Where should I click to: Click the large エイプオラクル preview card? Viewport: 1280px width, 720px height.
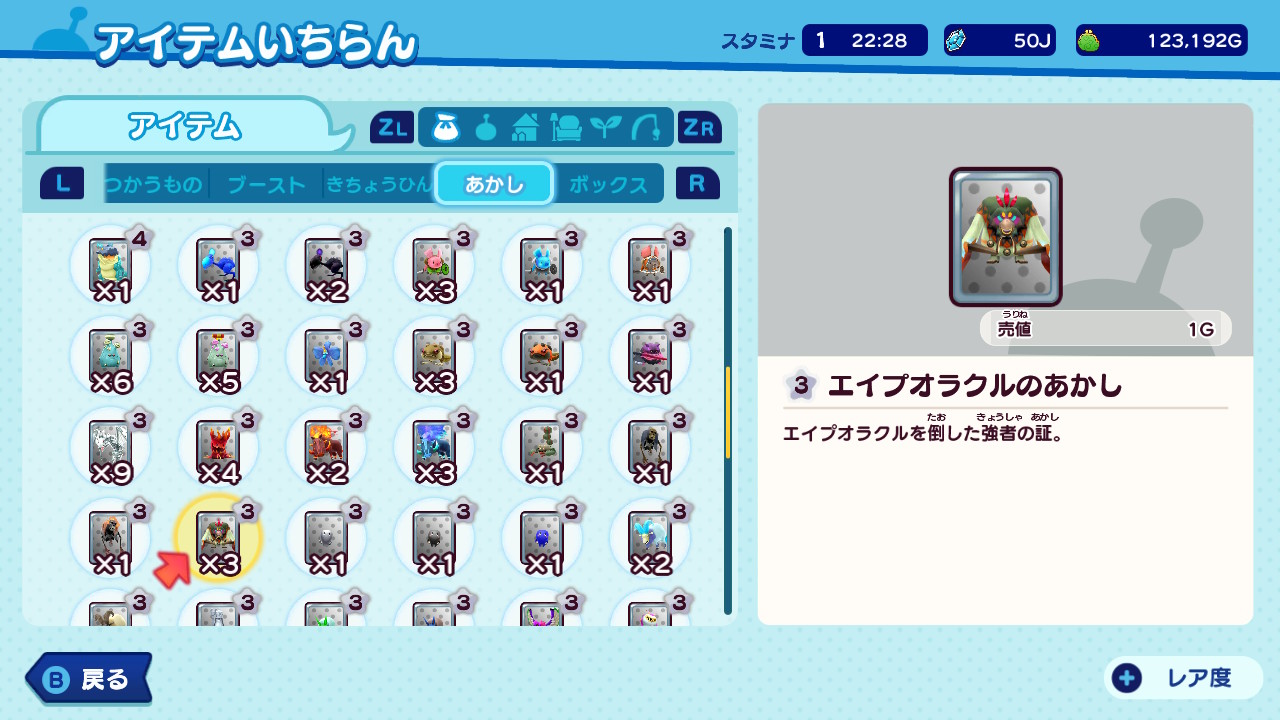pyautogui.click(x=1005, y=237)
